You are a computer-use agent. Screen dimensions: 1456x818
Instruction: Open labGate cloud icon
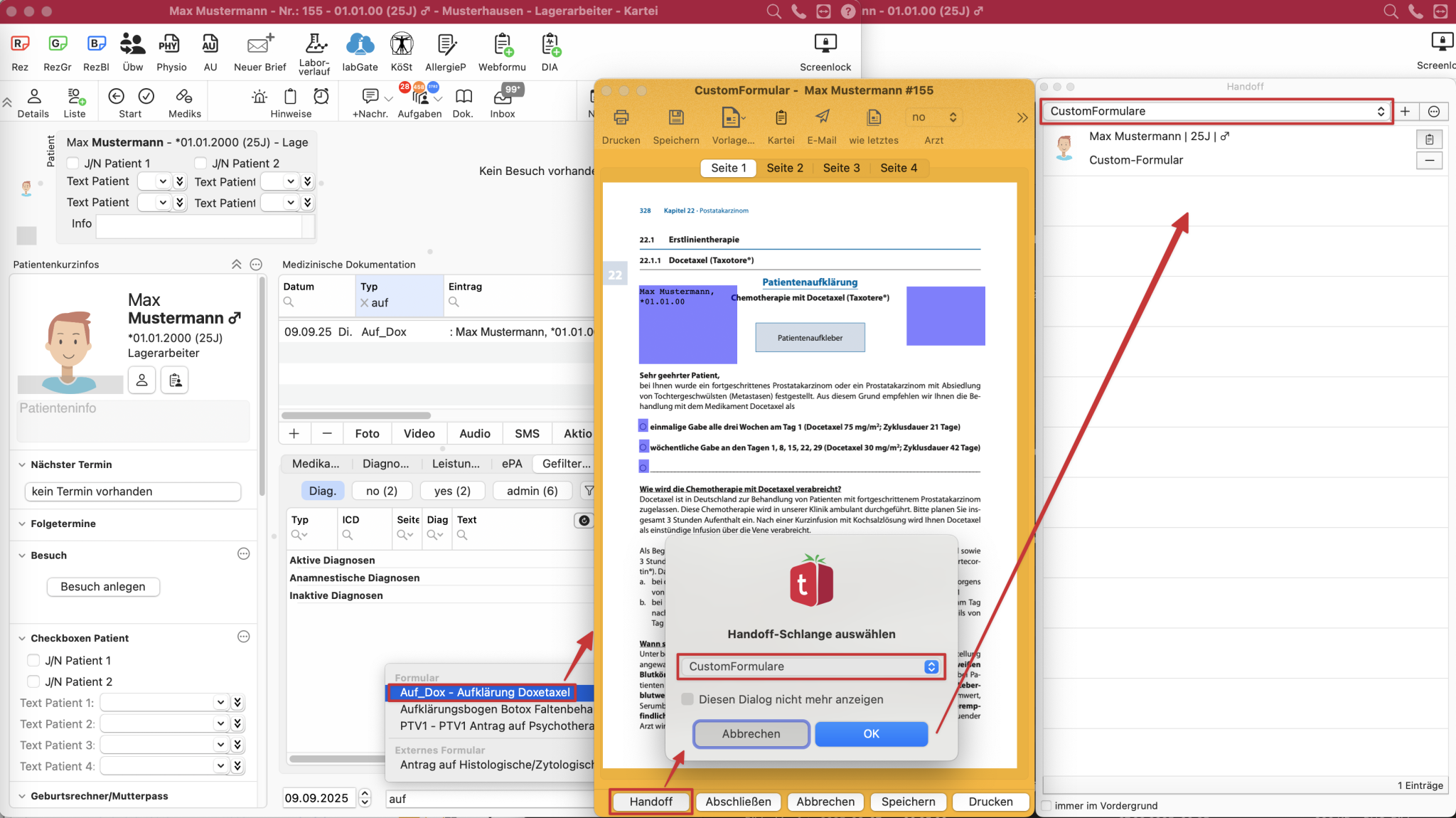360,44
